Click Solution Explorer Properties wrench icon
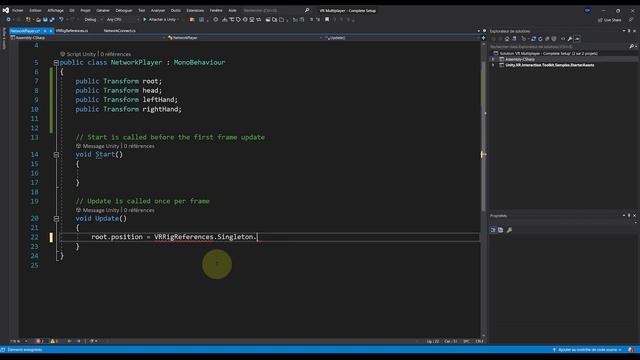The width and height of the screenshot is (640, 360). pos(570,39)
